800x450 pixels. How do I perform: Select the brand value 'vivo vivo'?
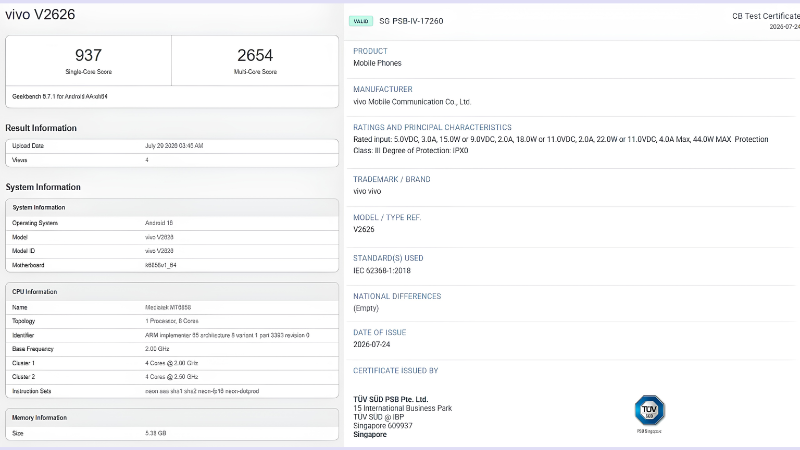[x=367, y=191]
